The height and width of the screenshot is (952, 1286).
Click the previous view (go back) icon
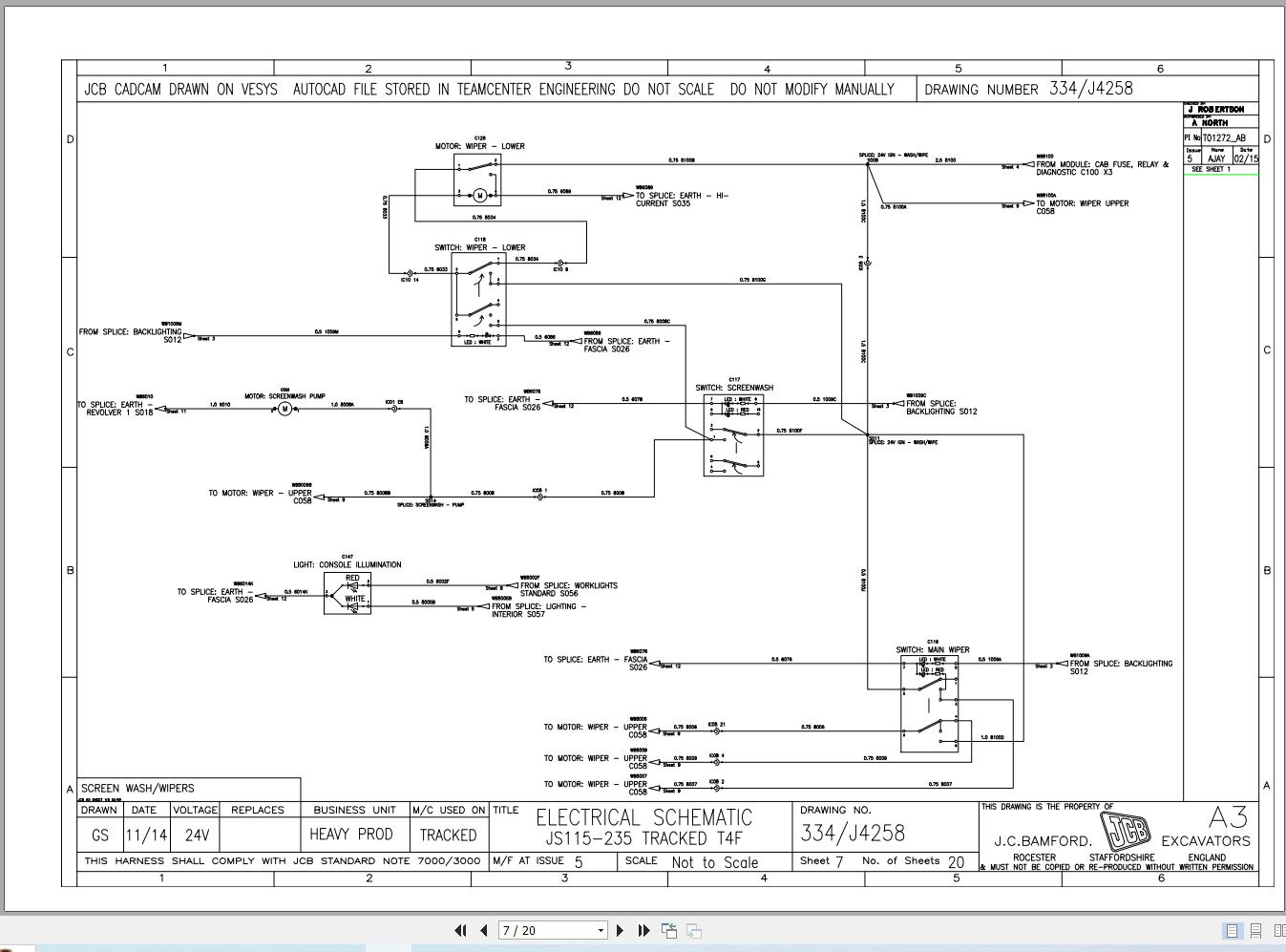coord(669,929)
